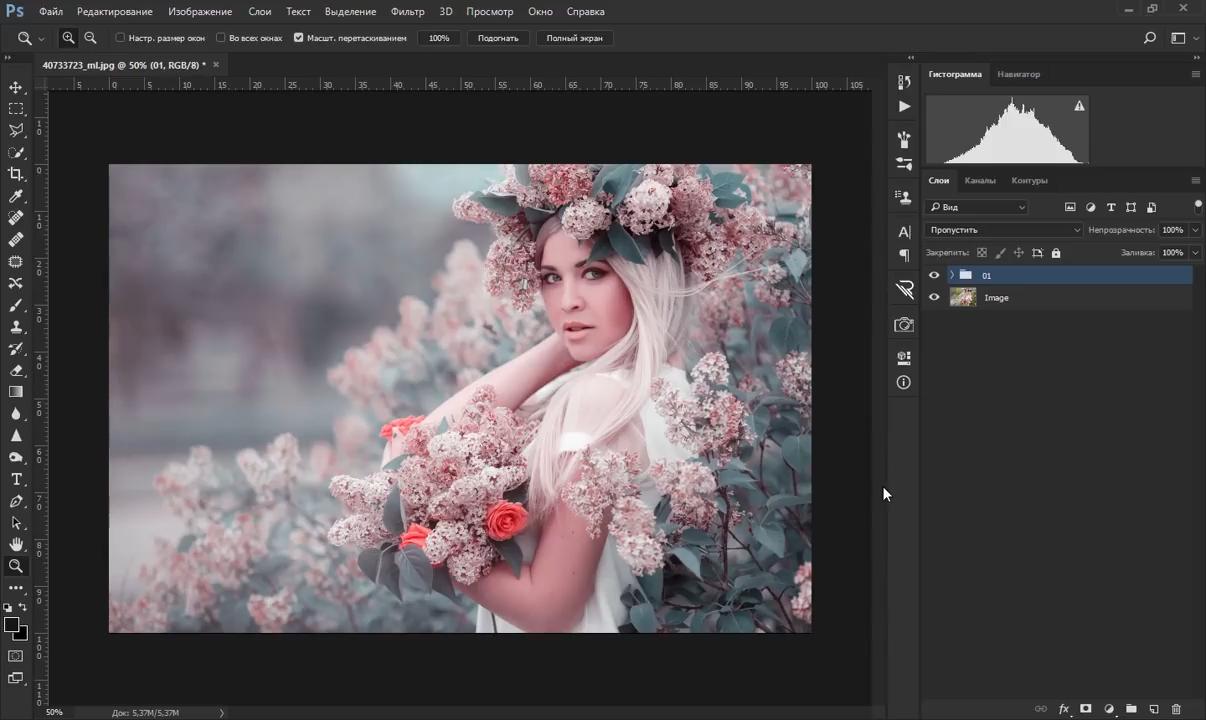Screen dimensions: 1206x720
Task: Open the opacity 'Непрозрачность' dropdown arrow
Action: [x=1196, y=230]
